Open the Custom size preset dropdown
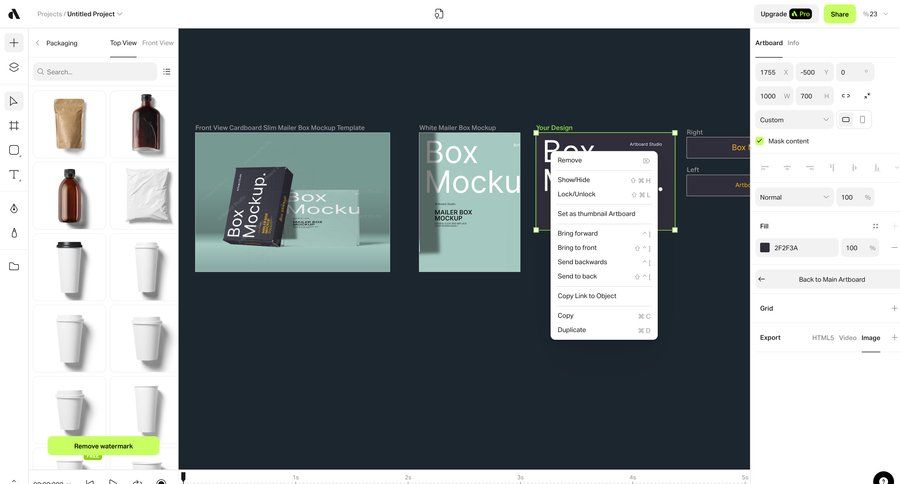The width and height of the screenshot is (900, 484). [x=794, y=120]
